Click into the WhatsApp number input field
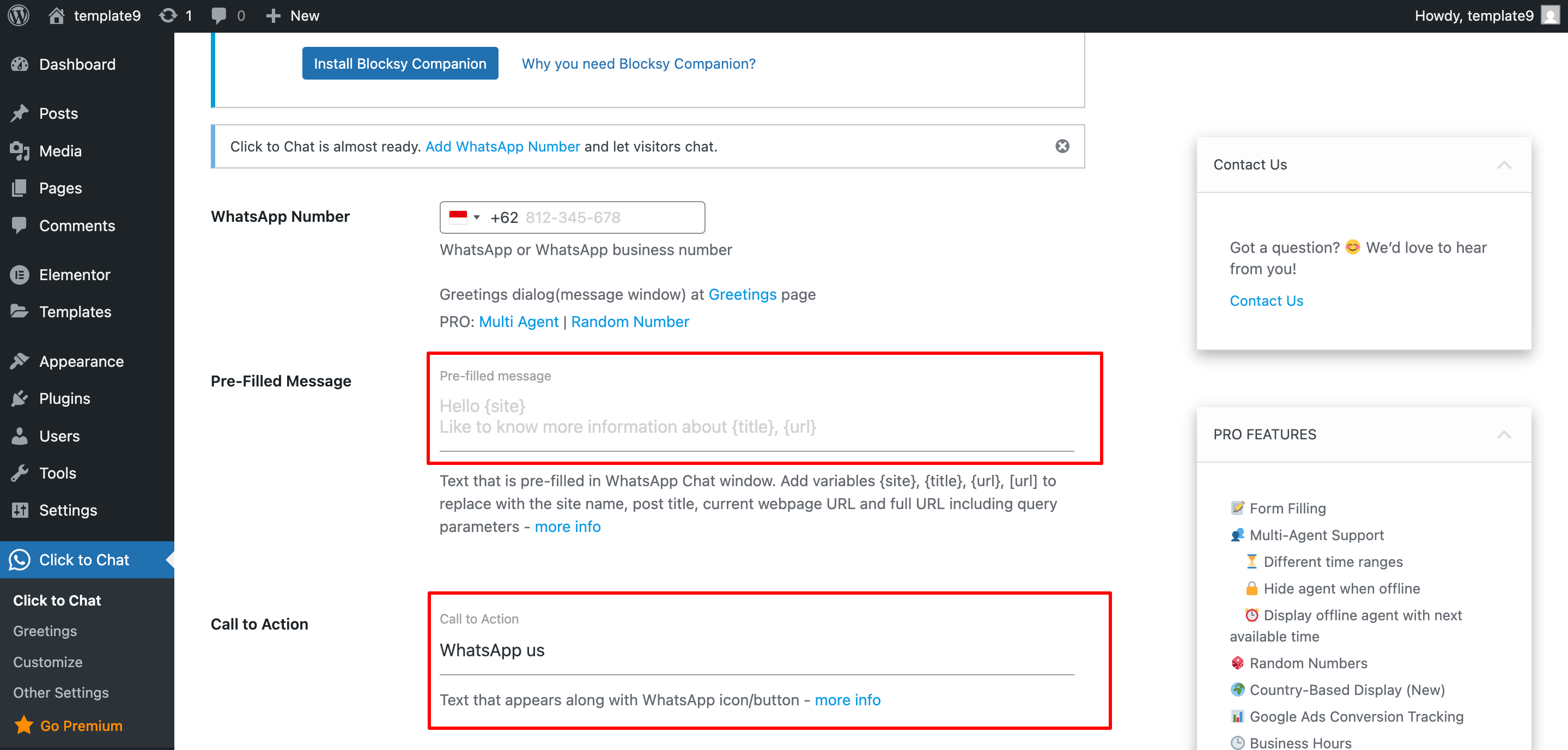Screen dimensions: 1568x750 609,217
